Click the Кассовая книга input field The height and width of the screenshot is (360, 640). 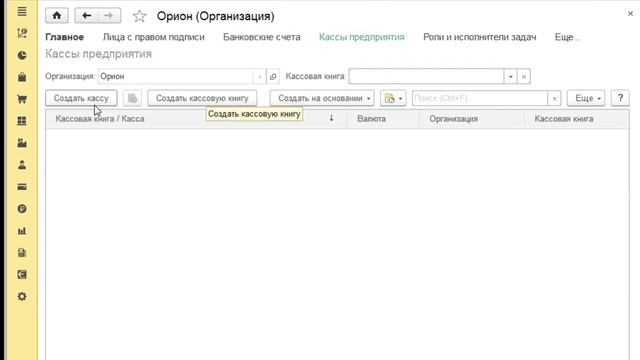[427, 76]
